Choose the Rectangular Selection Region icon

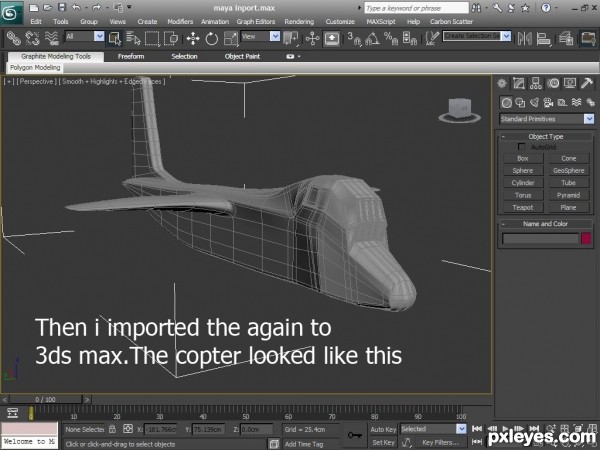point(152,38)
